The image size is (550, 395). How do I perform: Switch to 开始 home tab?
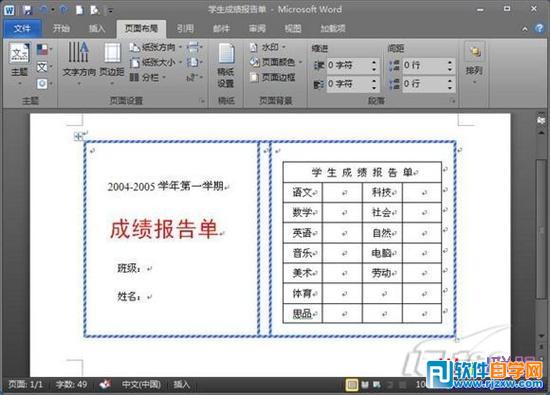(61, 28)
